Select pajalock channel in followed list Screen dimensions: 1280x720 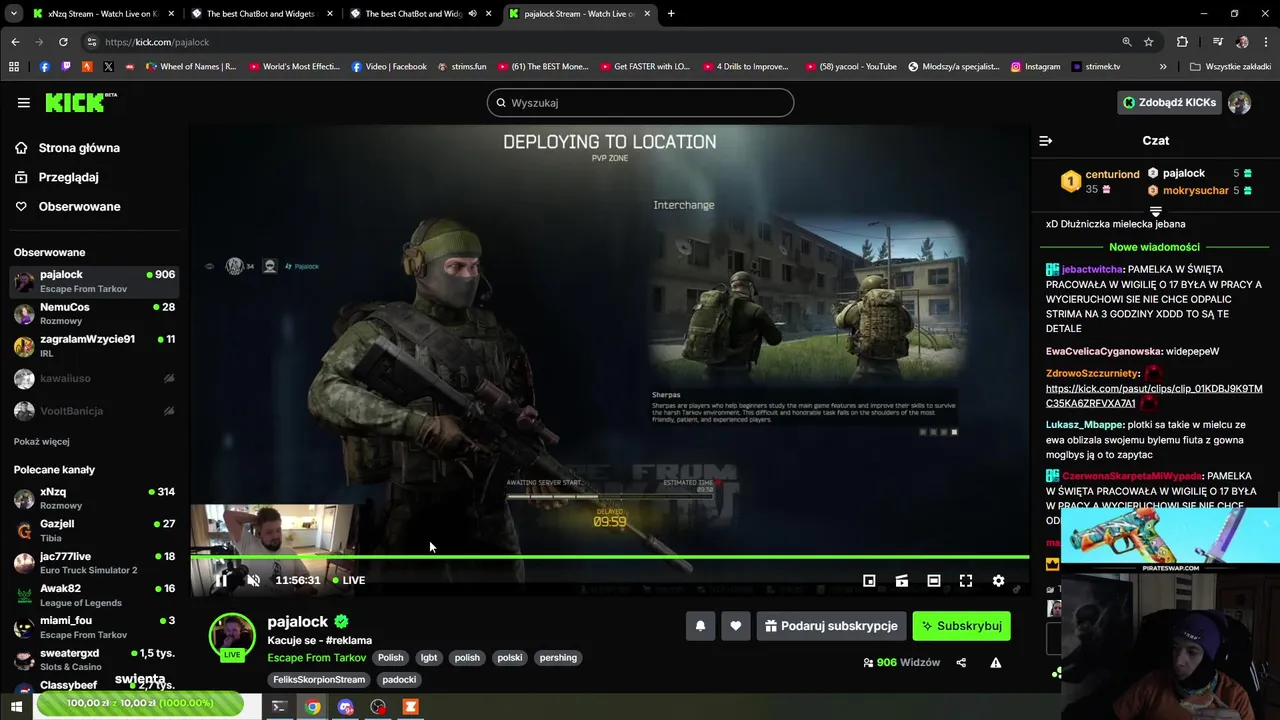95,282
